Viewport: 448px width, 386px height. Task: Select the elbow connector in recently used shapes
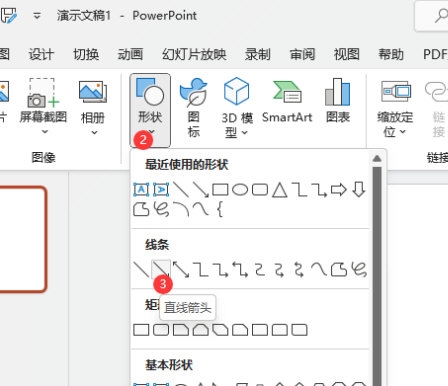point(299,190)
